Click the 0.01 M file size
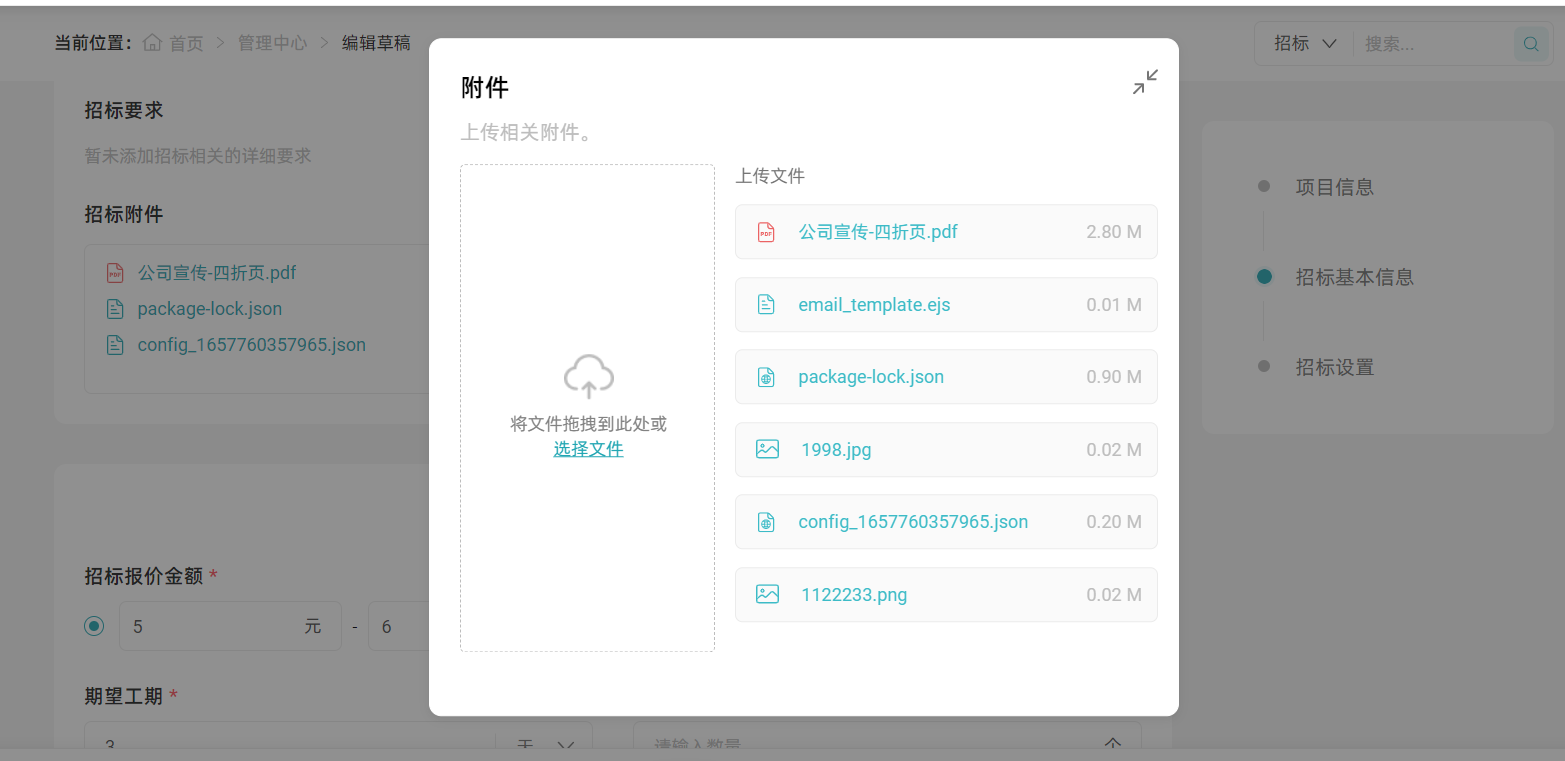The image size is (1565, 761). pyautogui.click(x=1114, y=305)
